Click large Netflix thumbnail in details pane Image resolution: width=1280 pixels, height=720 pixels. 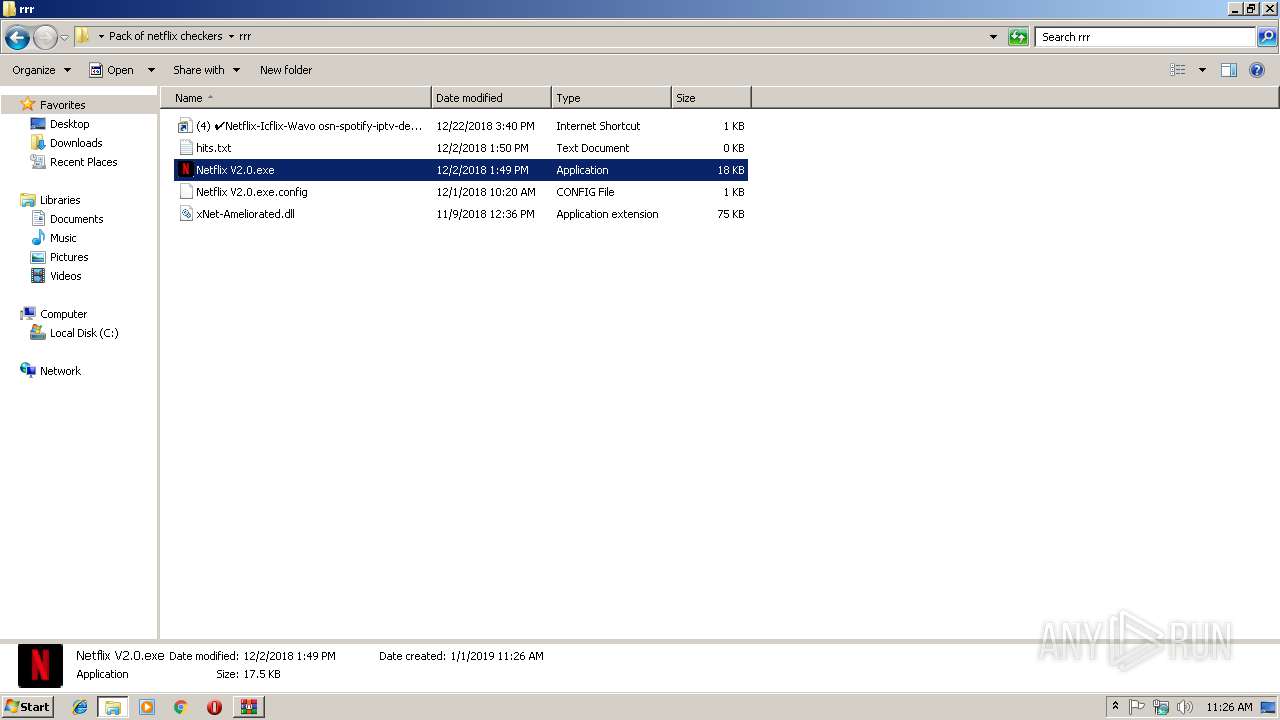point(40,665)
